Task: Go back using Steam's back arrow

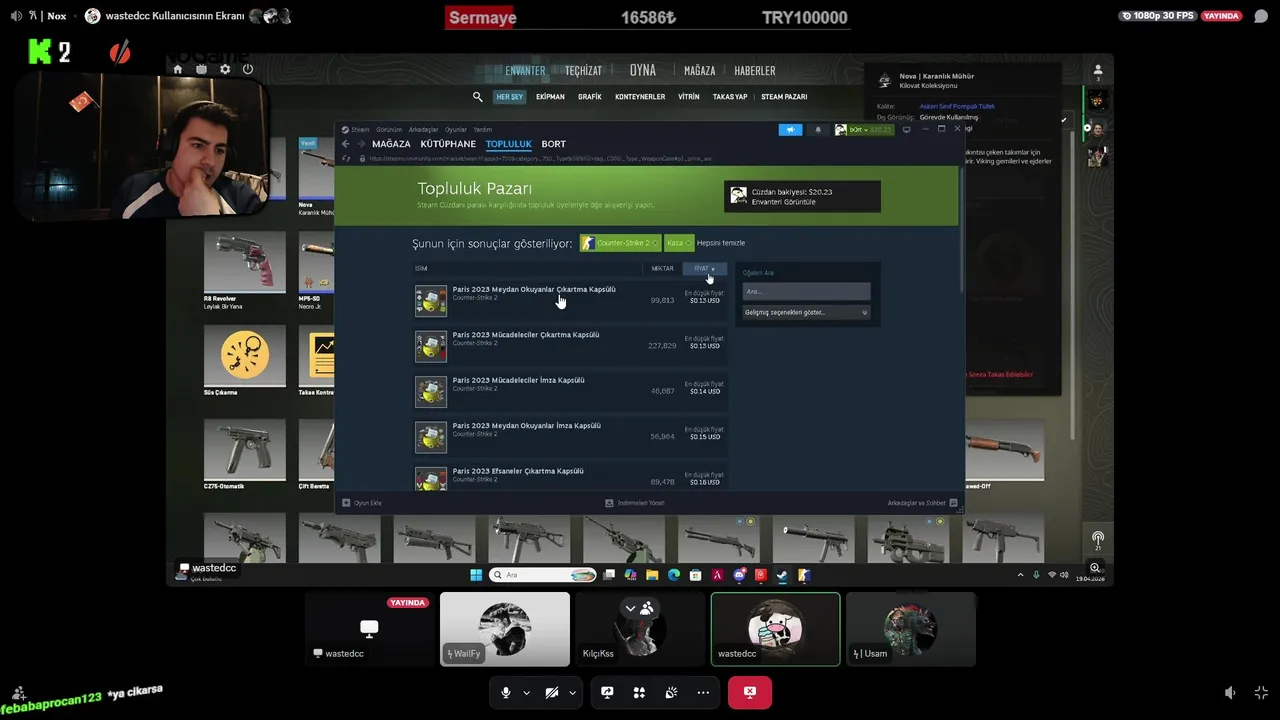Action: coord(346,144)
